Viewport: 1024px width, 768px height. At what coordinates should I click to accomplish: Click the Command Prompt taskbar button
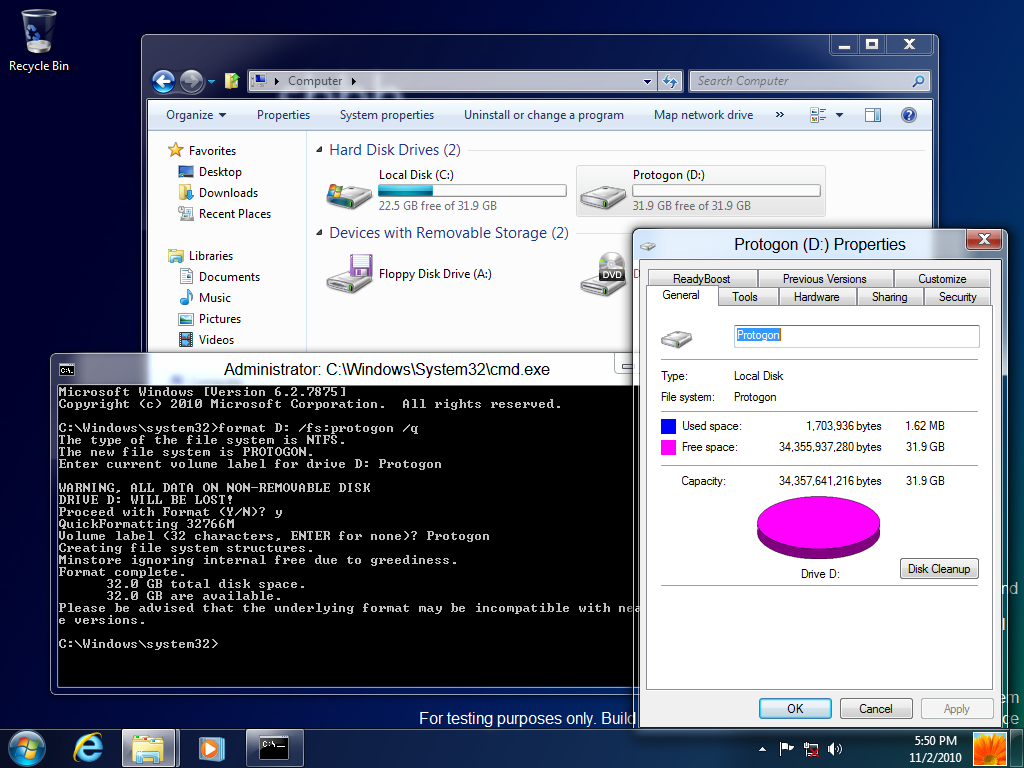pyautogui.click(x=275, y=748)
